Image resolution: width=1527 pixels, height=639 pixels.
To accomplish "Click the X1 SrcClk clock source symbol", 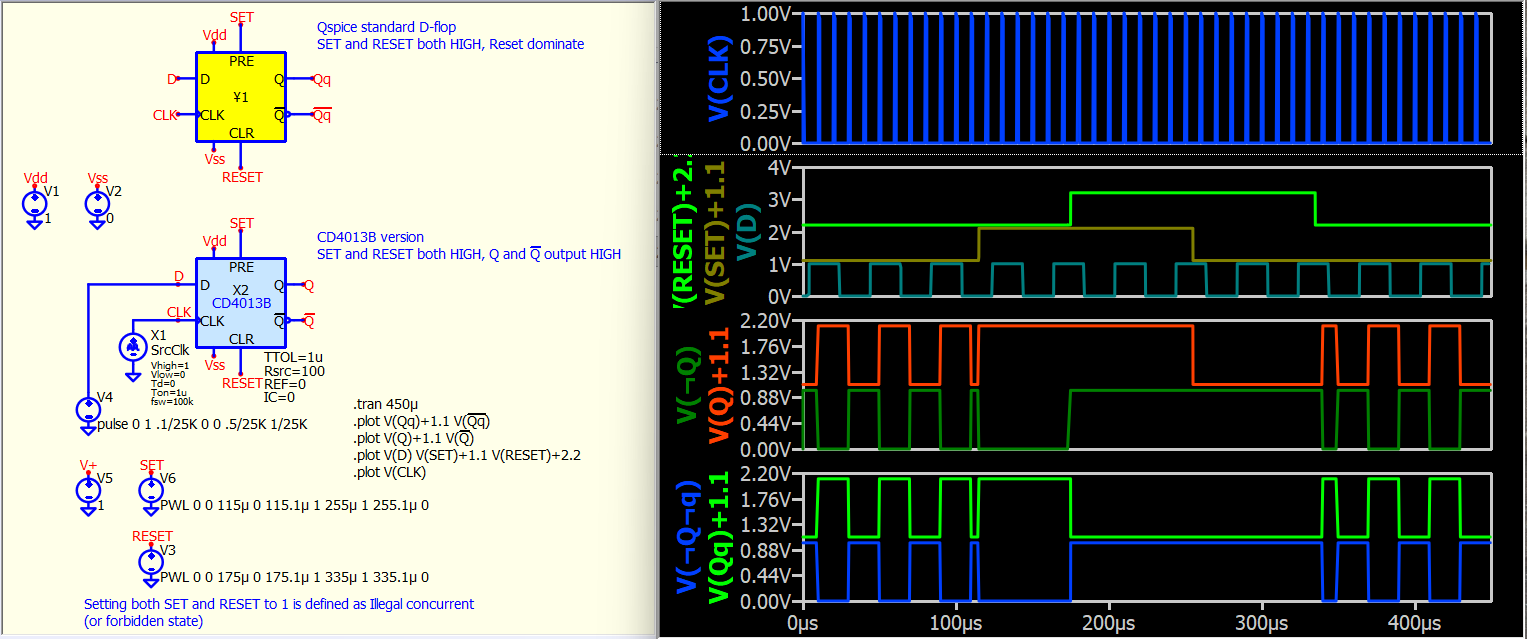I will pos(132,348).
